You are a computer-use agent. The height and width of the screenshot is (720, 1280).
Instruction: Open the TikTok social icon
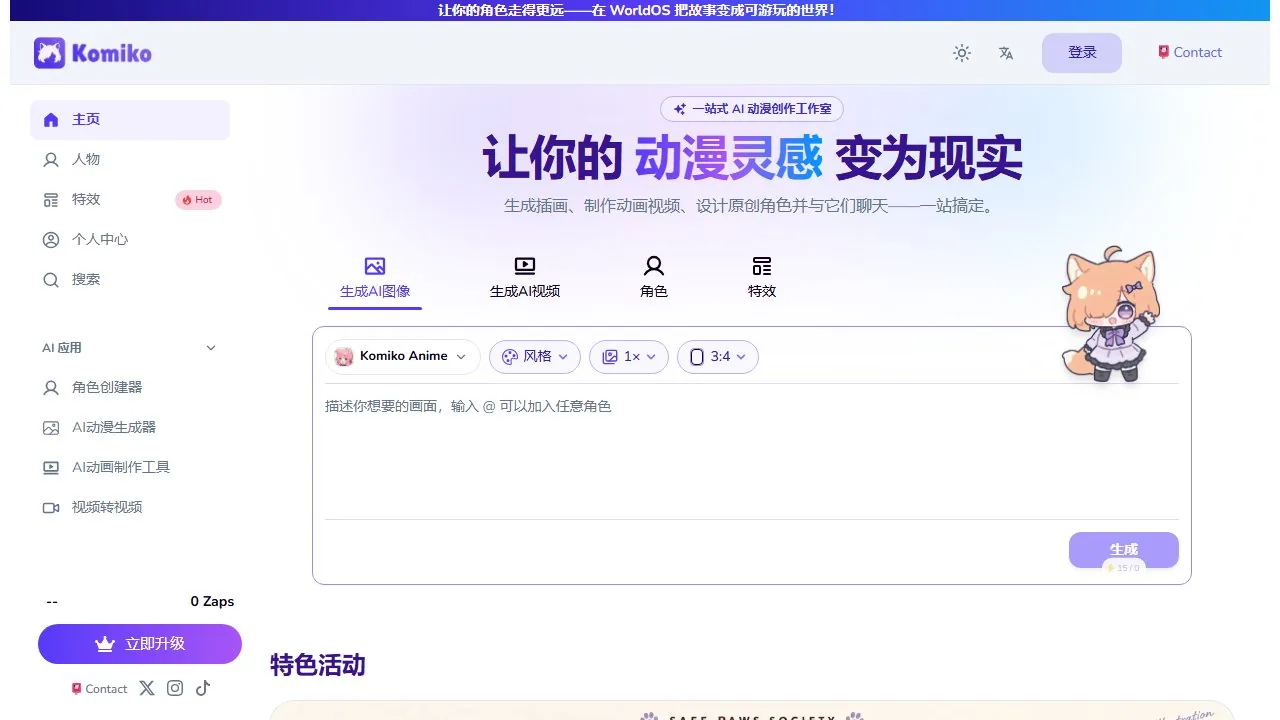pos(203,688)
